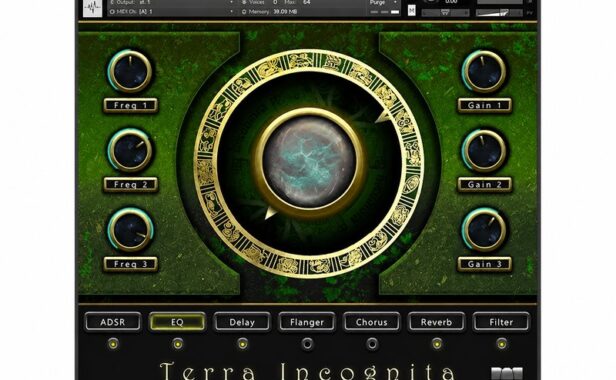This screenshot has height=380, width=616.
Task: Open the Purge dropdown menu
Action: [383, 3]
